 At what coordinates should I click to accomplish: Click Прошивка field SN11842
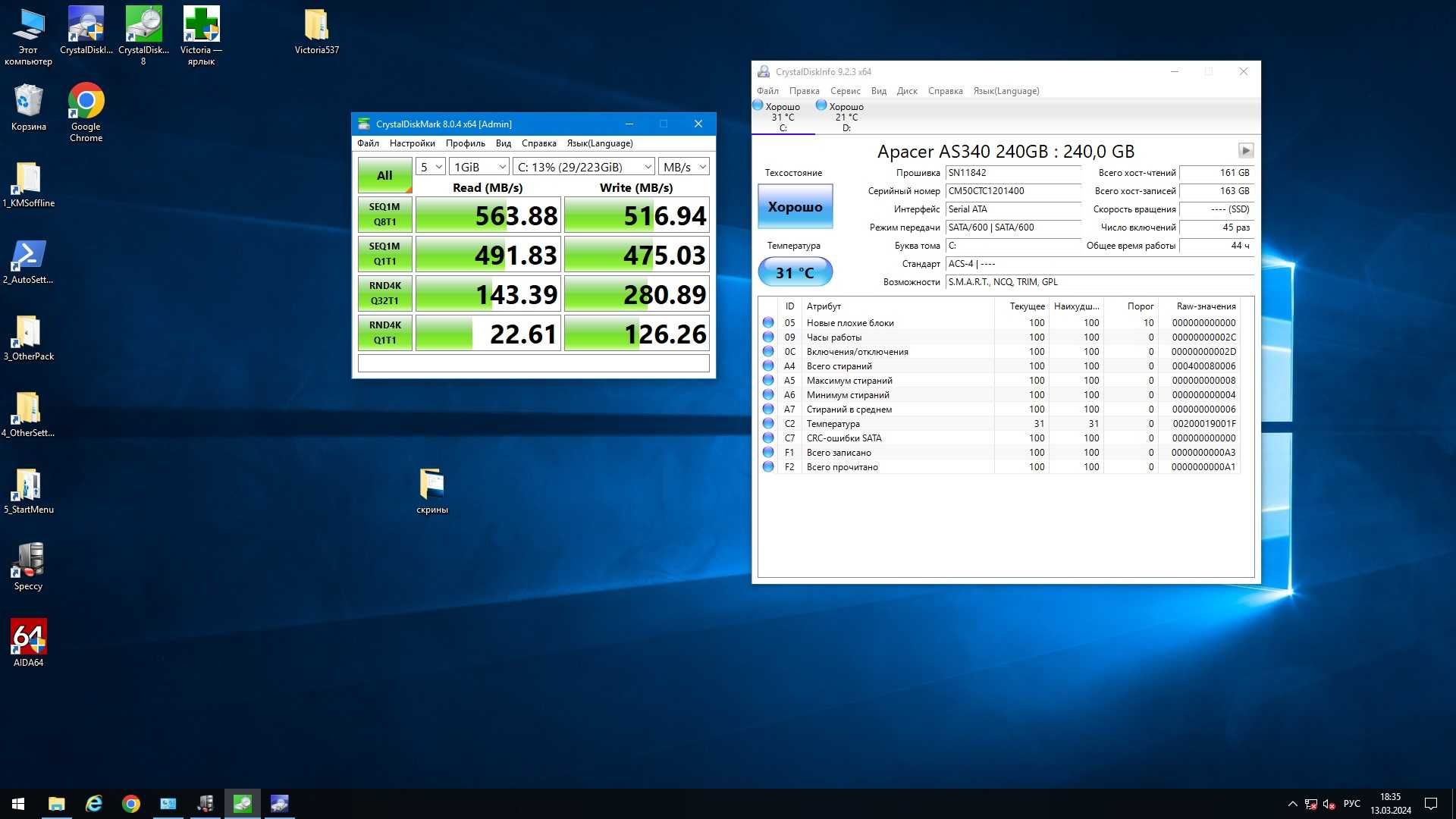click(1013, 173)
